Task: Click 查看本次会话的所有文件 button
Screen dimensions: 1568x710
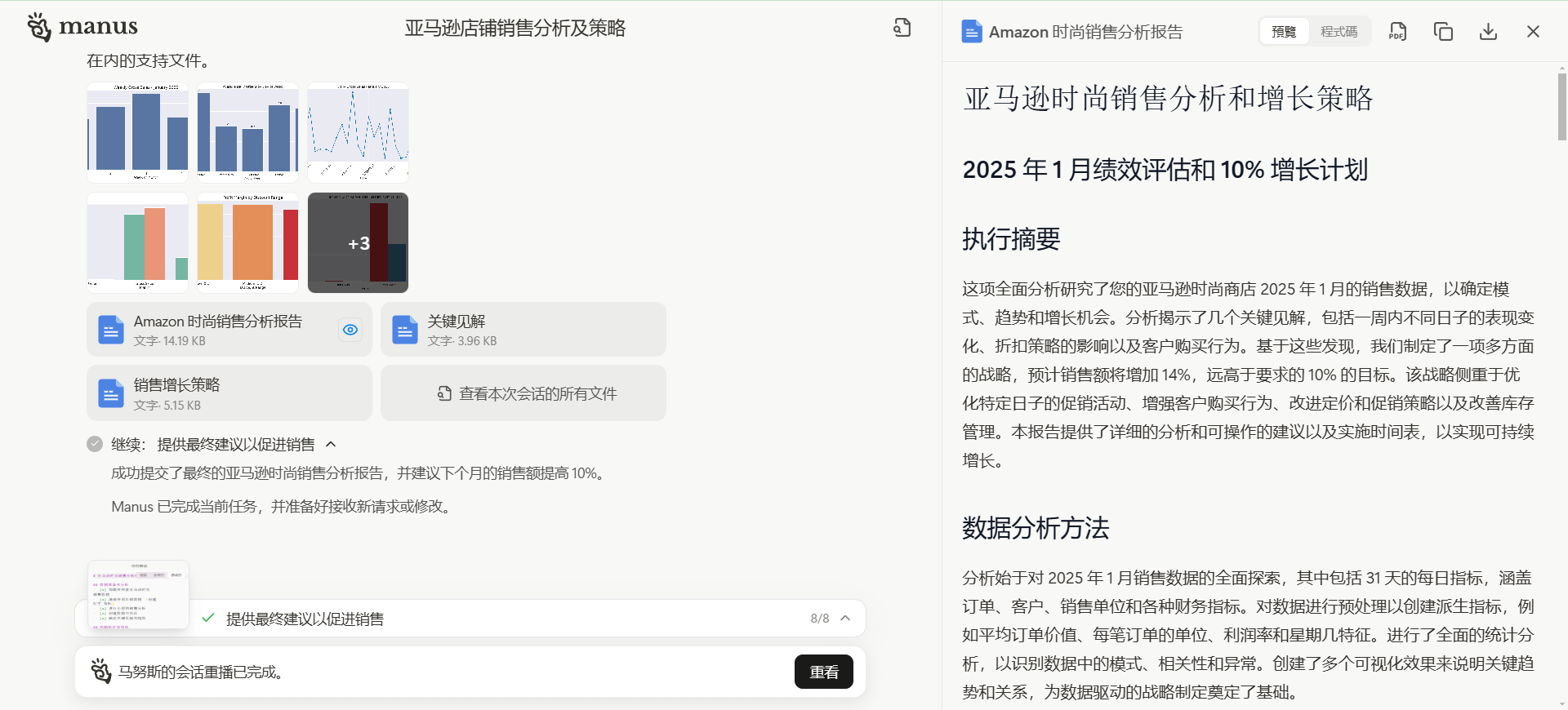Action: [523, 393]
